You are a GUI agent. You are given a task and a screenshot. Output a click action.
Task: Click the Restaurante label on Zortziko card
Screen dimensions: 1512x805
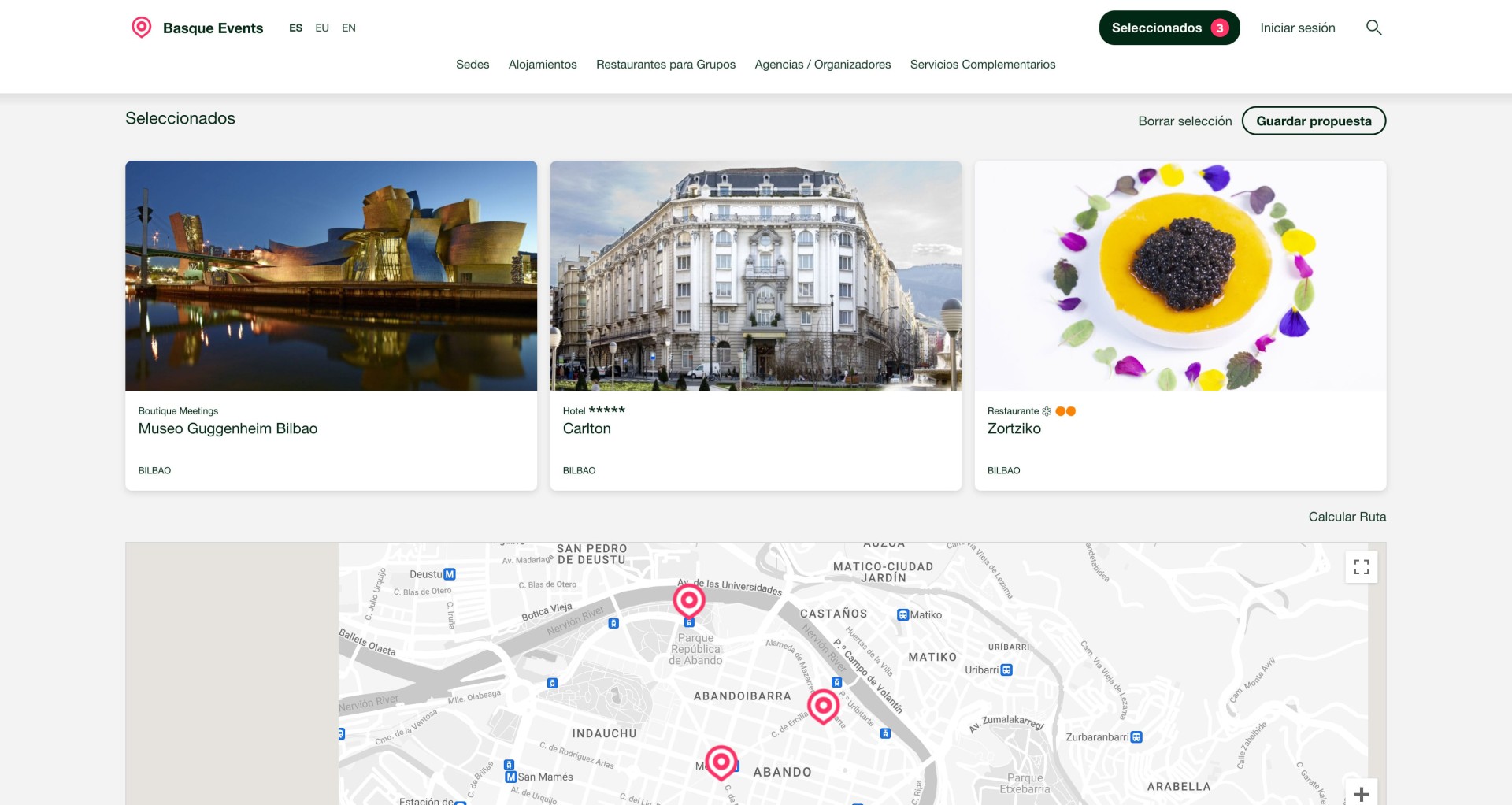(x=1013, y=411)
